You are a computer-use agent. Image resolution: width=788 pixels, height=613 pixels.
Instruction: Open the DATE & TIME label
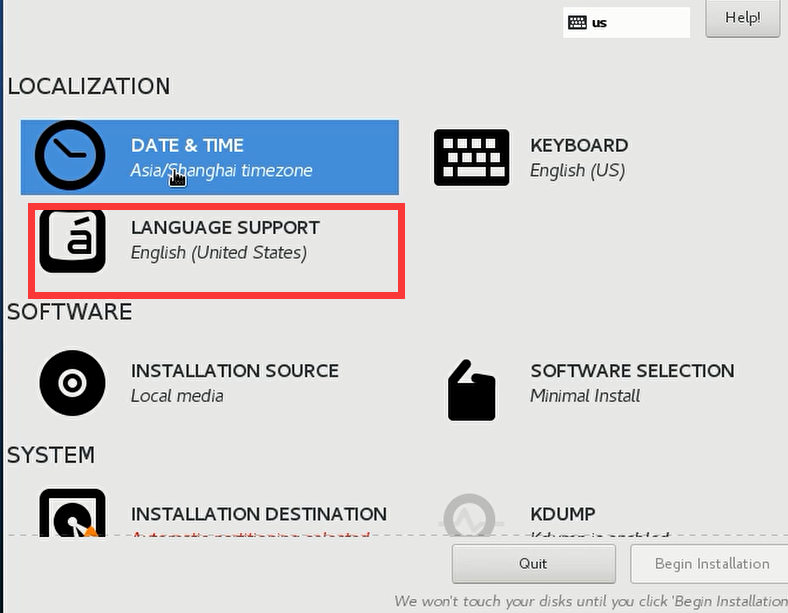coord(187,145)
